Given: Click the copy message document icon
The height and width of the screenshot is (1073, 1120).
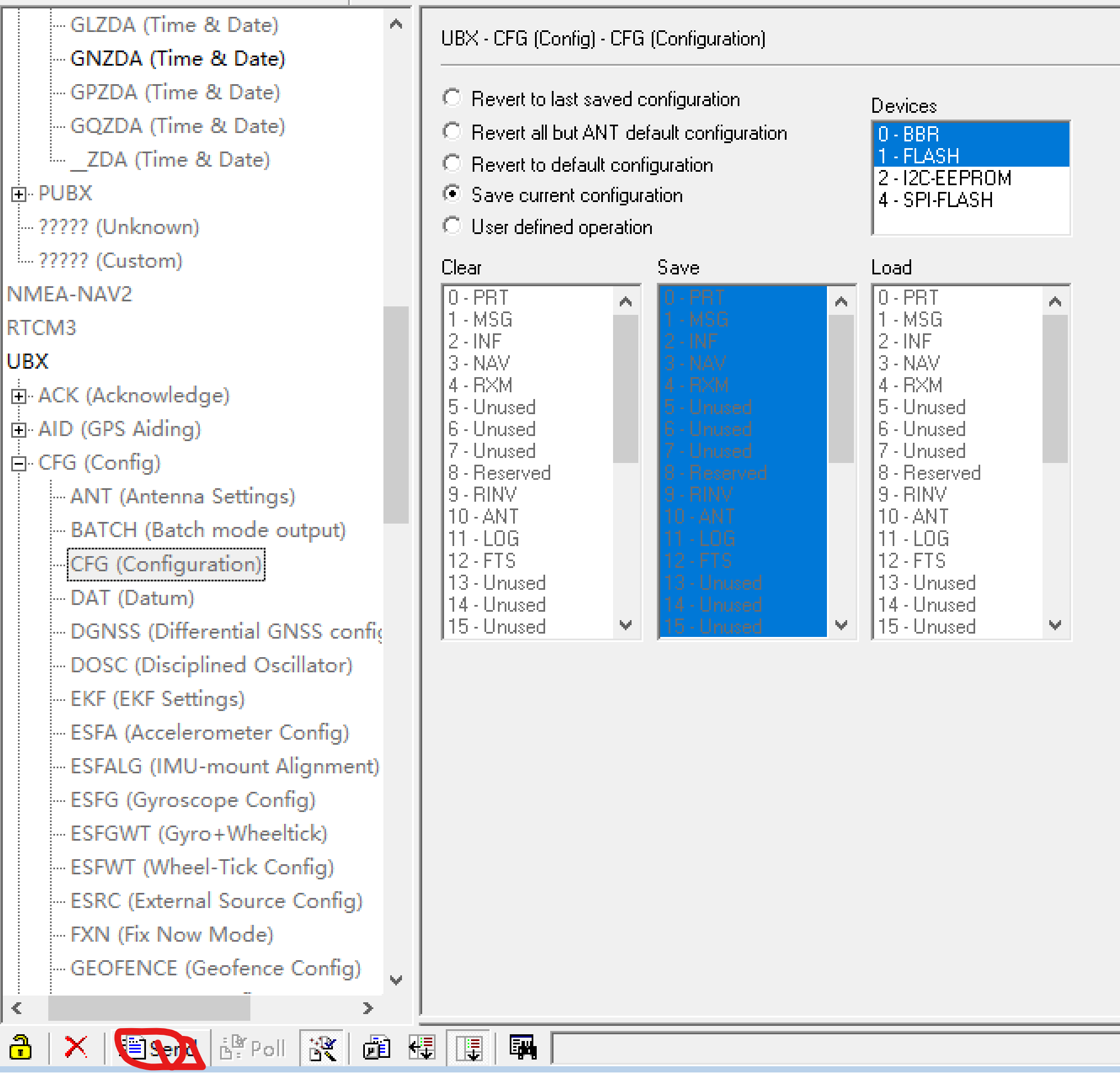Looking at the screenshot, I should tap(376, 1048).
